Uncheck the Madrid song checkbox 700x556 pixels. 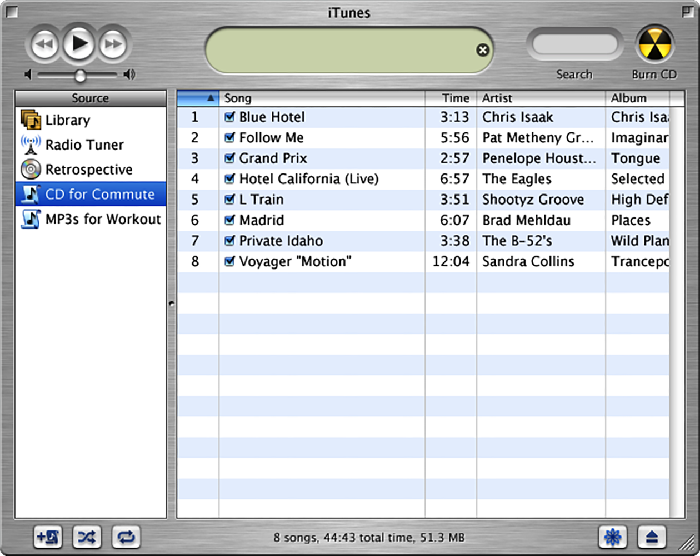[x=230, y=220]
